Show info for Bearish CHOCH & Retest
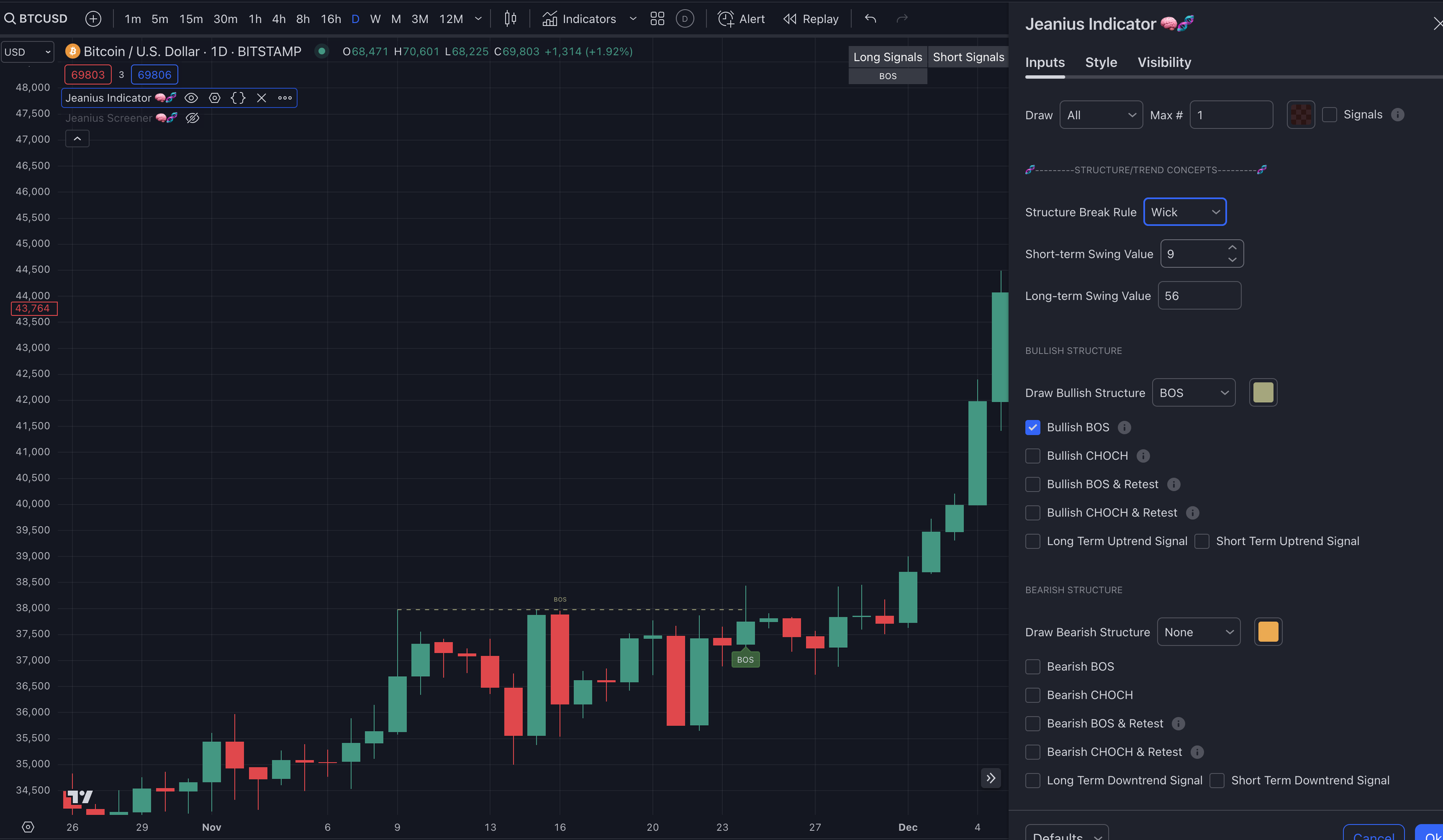This screenshot has height=840, width=1443. pyautogui.click(x=1197, y=752)
